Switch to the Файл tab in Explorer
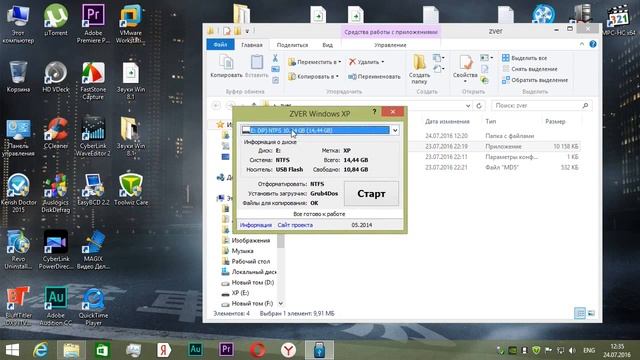This screenshot has width=640, height=360. [220, 44]
